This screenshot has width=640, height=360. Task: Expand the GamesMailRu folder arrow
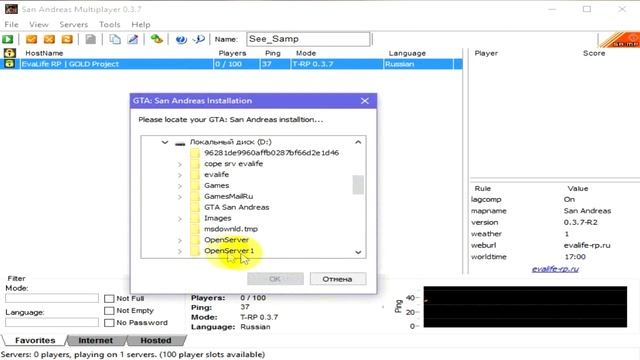click(x=180, y=197)
